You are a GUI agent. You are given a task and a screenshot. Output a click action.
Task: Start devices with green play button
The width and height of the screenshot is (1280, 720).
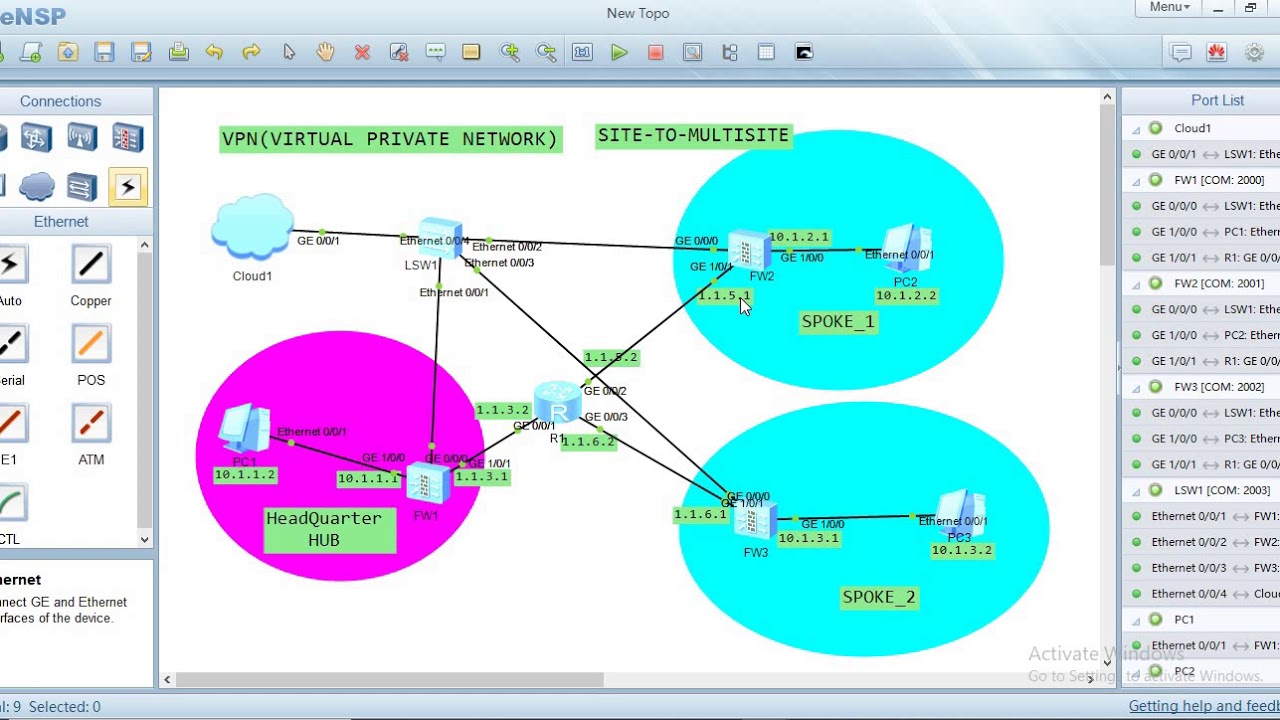coord(619,52)
